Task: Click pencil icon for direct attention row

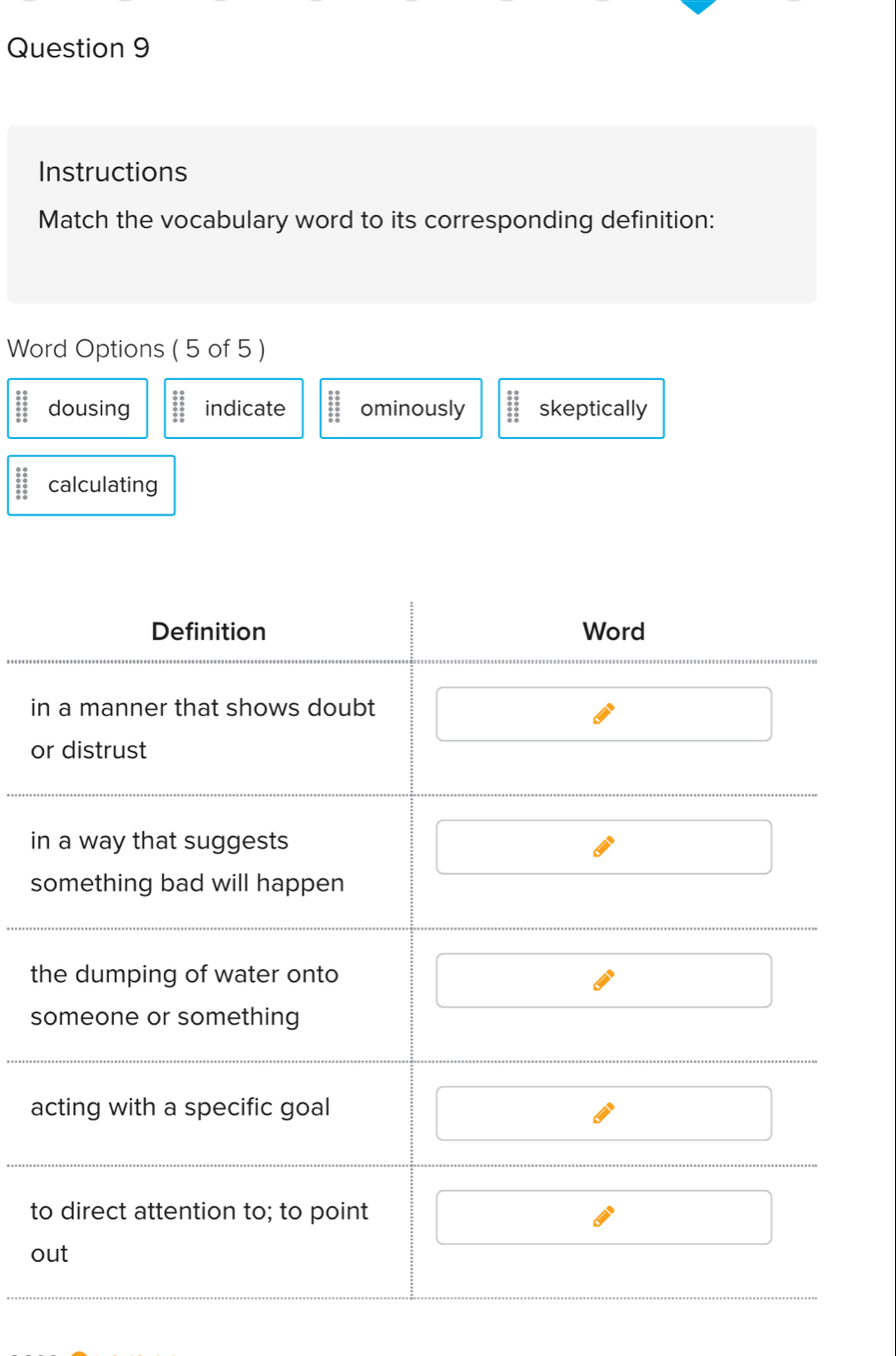Action: coord(604,1217)
